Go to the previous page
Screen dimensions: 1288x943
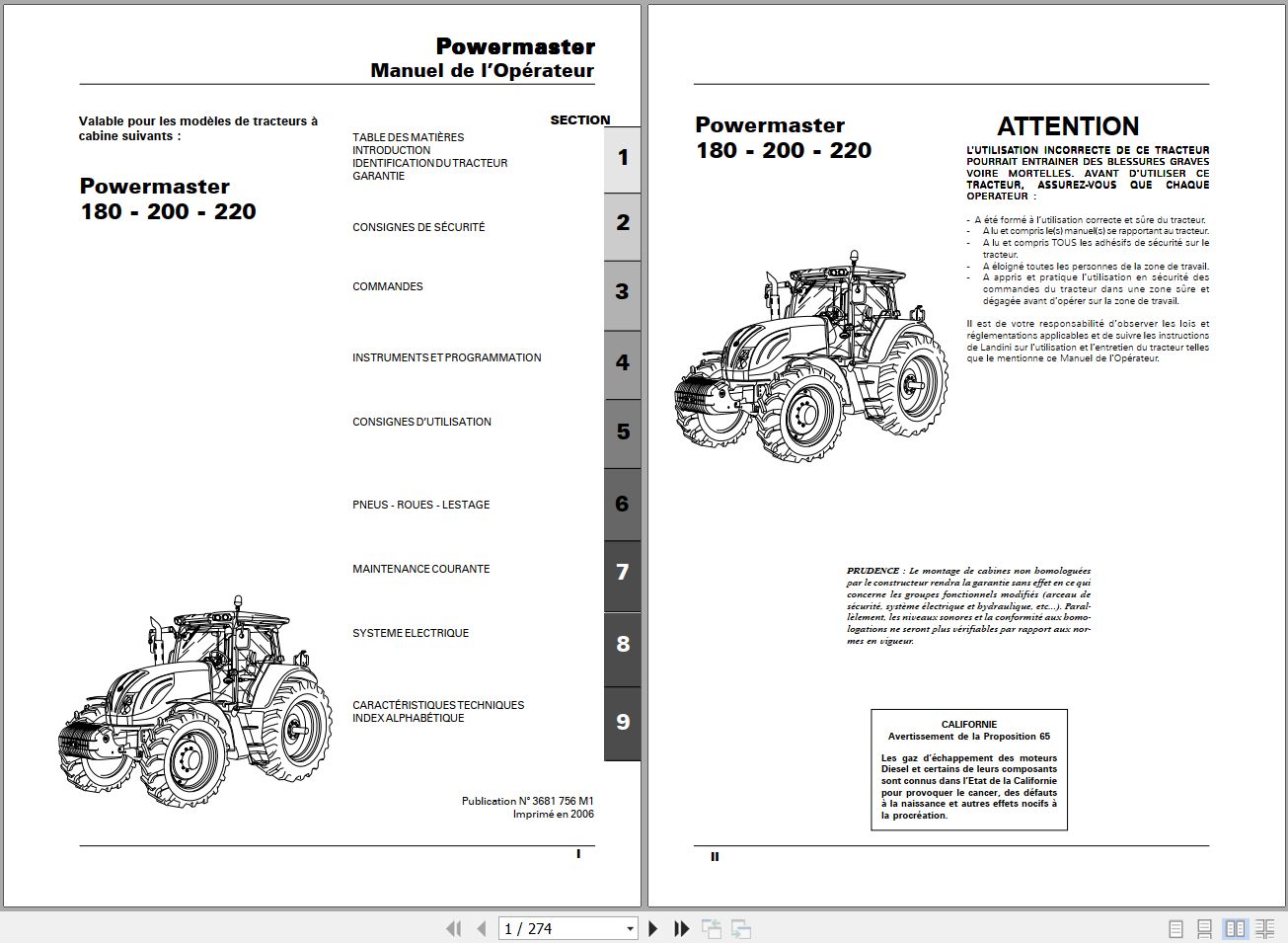click(x=482, y=928)
